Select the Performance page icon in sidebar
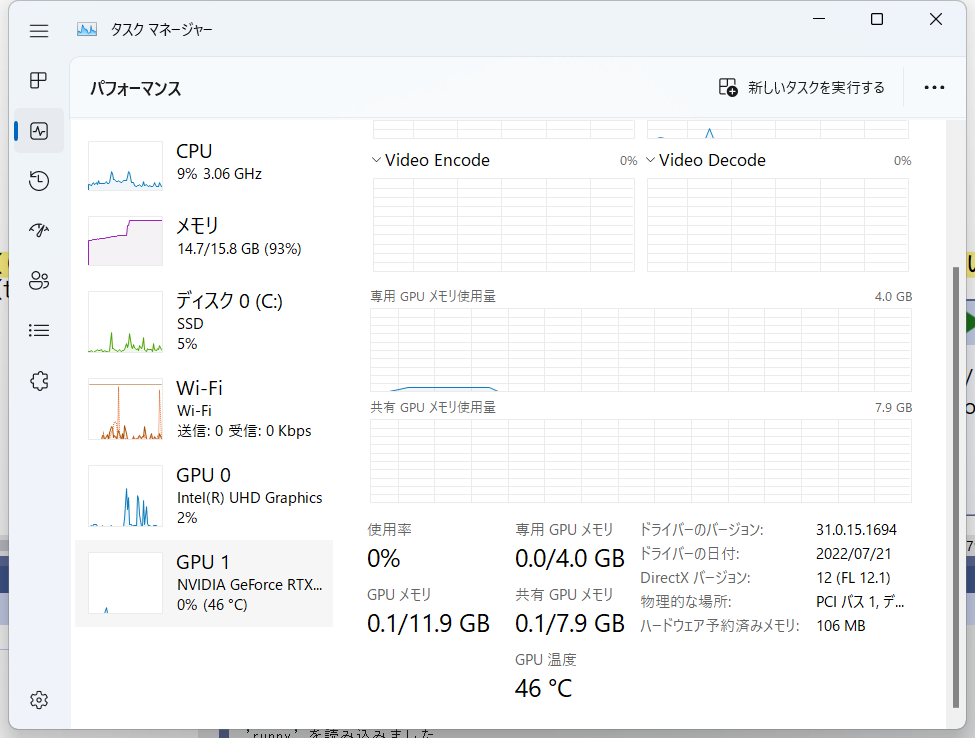This screenshot has width=975, height=738. tap(39, 131)
